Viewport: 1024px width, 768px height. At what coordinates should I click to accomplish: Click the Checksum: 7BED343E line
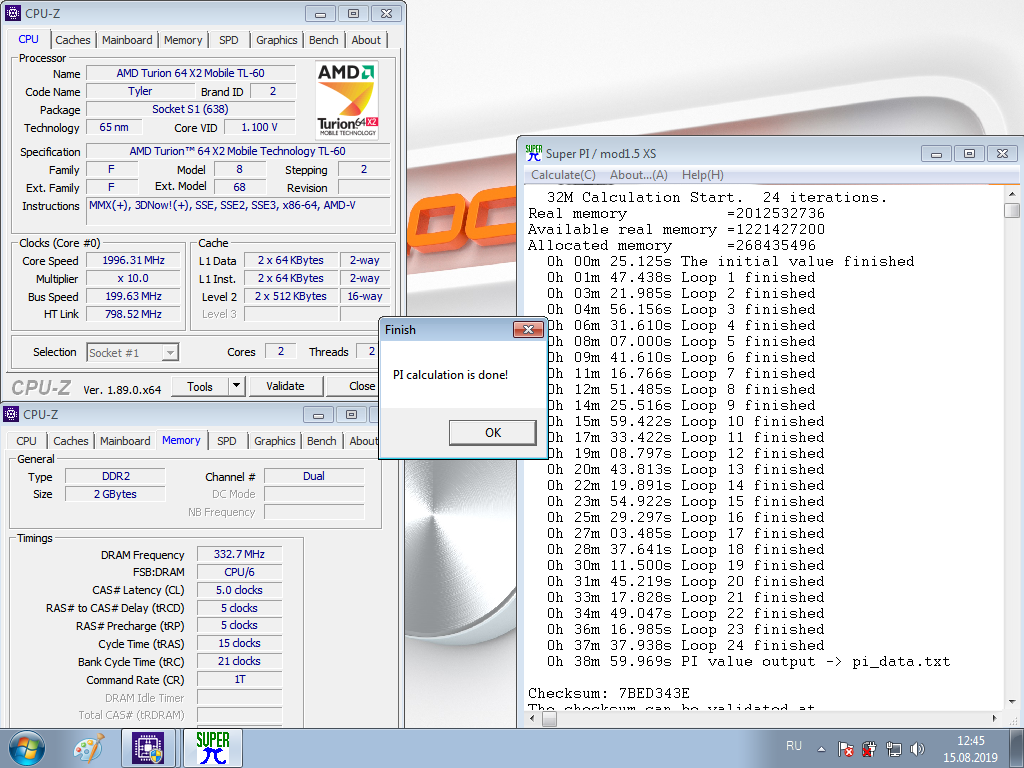coord(609,693)
